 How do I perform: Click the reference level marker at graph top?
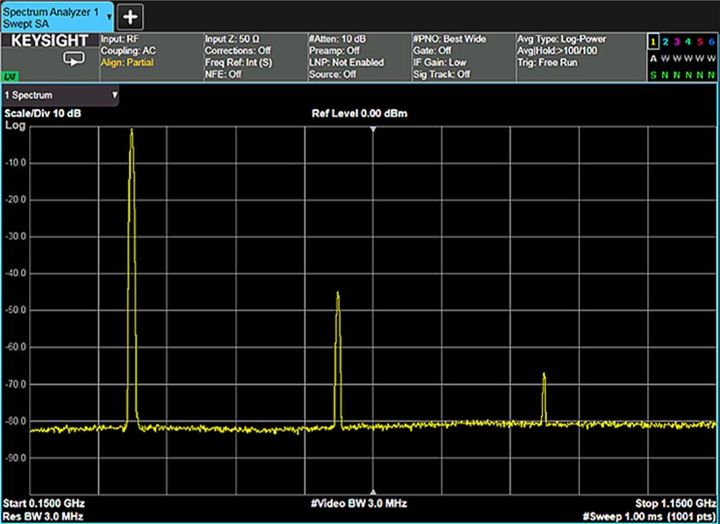(373, 129)
